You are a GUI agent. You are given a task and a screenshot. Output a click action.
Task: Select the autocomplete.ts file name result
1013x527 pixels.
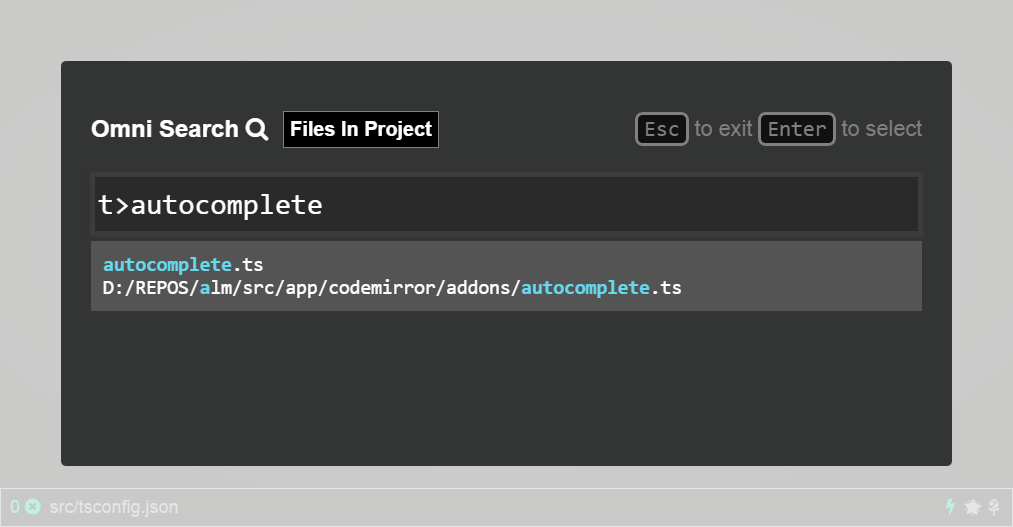(x=183, y=265)
